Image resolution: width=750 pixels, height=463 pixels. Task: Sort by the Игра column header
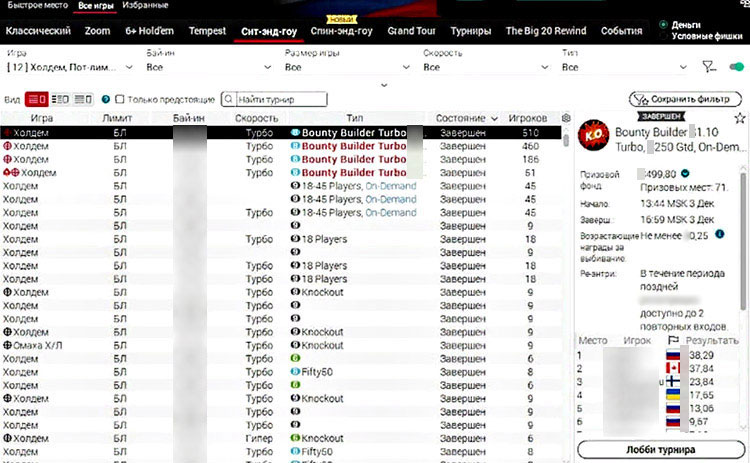click(x=42, y=118)
